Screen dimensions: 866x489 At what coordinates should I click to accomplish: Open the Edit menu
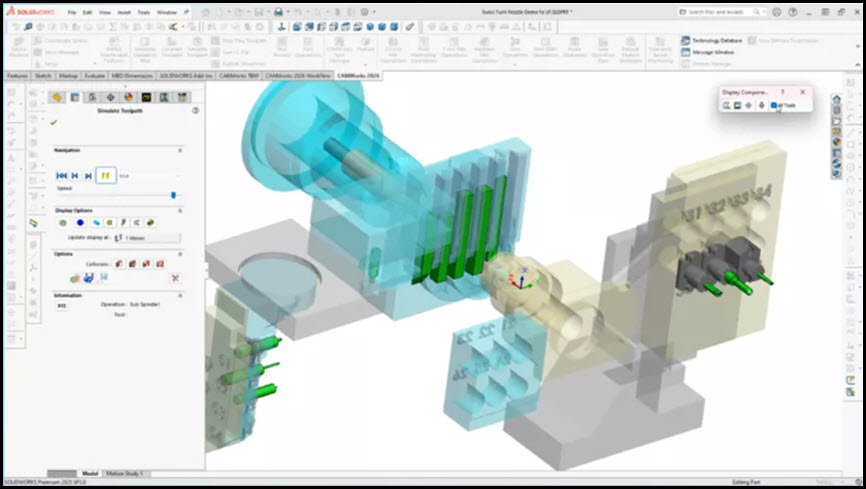pyautogui.click(x=88, y=12)
